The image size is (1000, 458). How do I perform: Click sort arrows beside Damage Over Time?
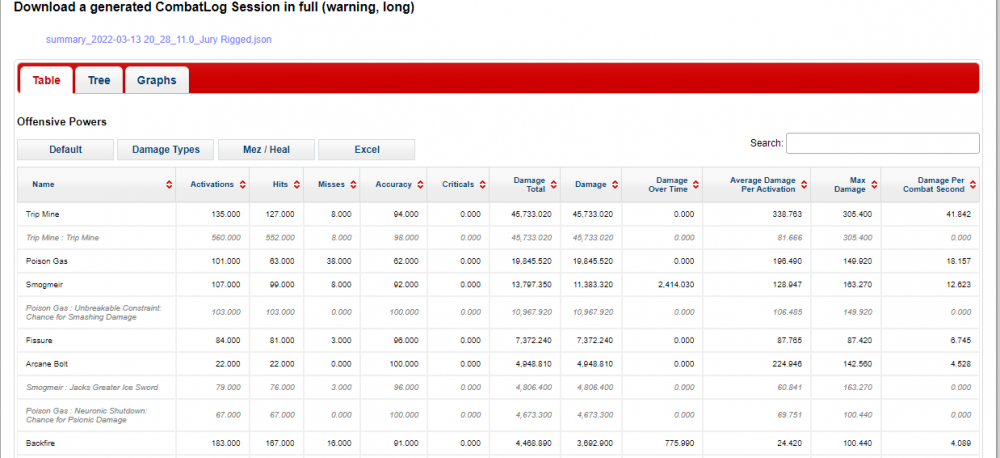pyautogui.click(x=694, y=185)
